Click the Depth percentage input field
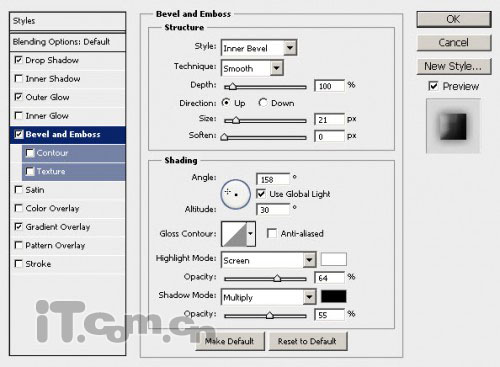500x367 pixels. [329, 86]
